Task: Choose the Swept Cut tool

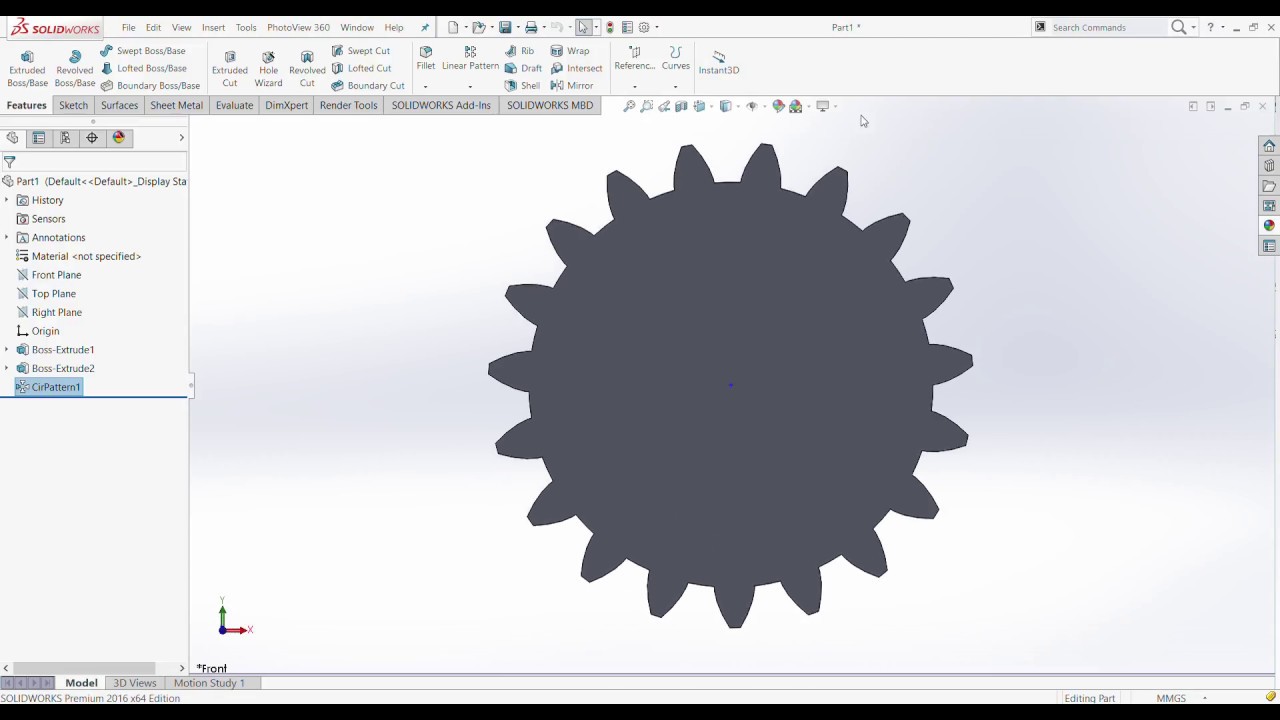Action: 361,51
